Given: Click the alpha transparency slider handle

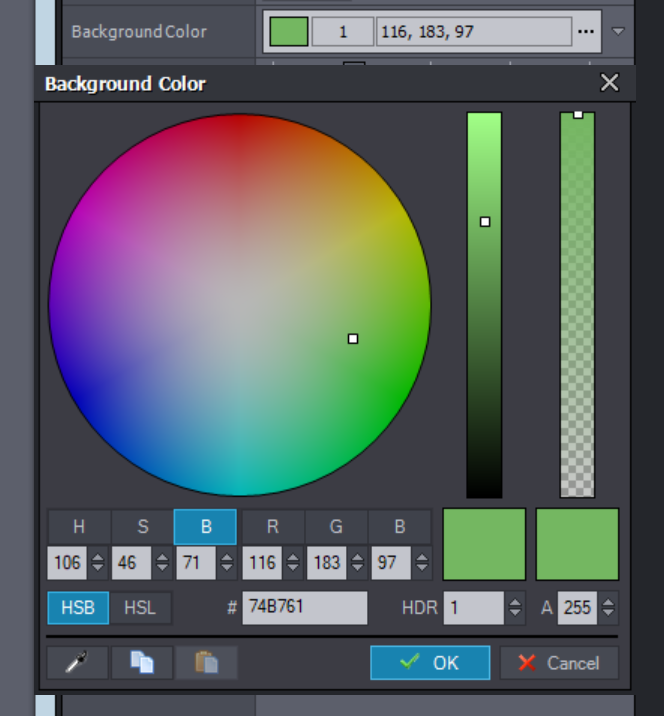Looking at the screenshot, I should pyautogui.click(x=578, y=115).
